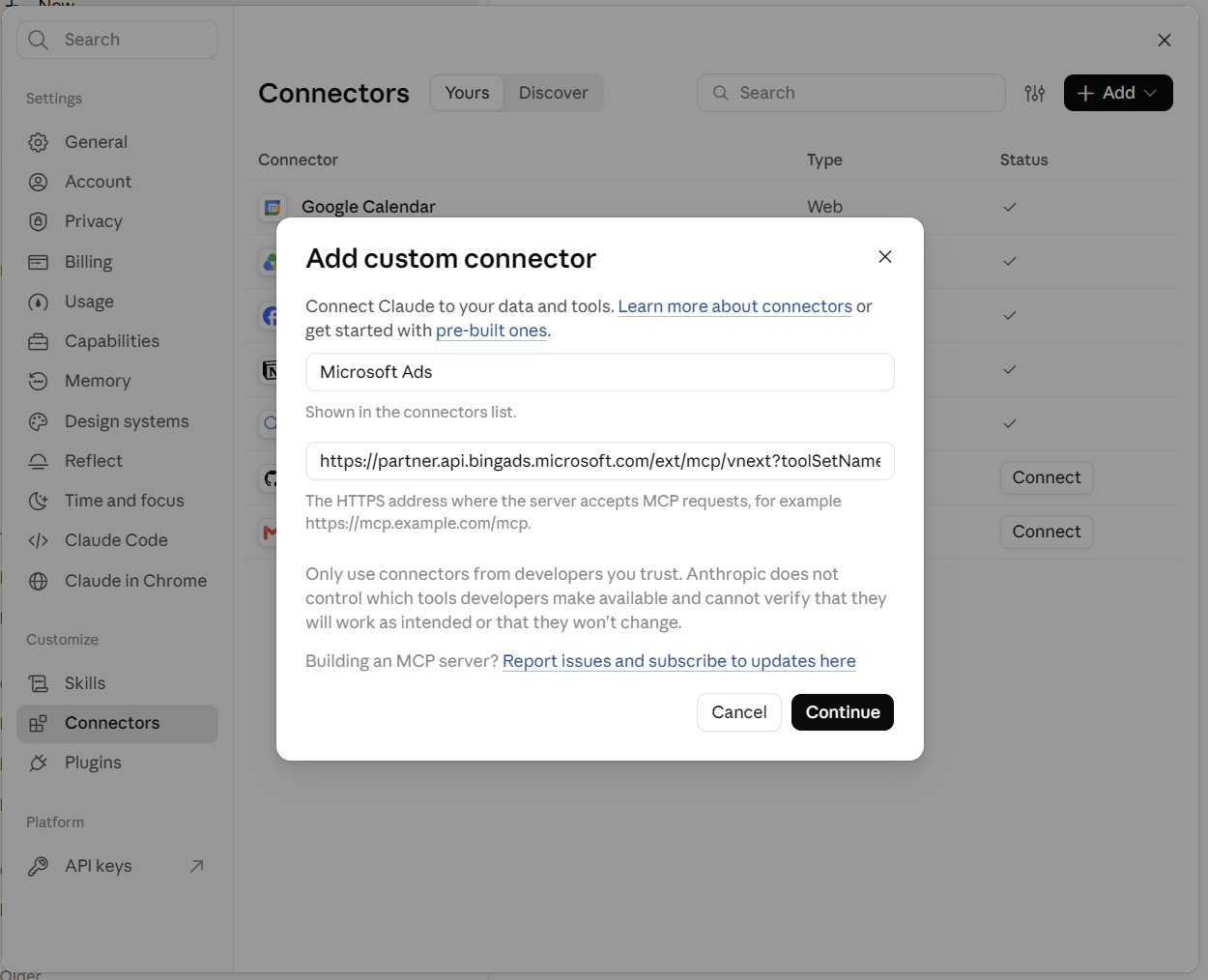
Task: Select the Usage menu item
Action: tap(117, 302)
